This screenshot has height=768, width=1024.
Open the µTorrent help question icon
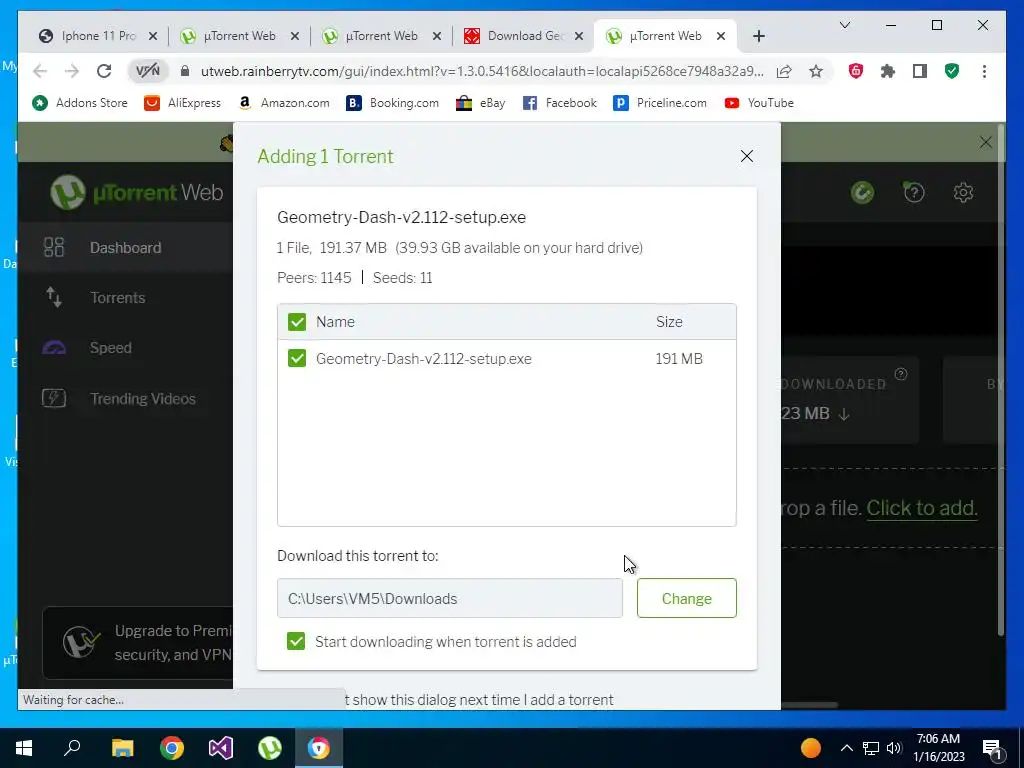click(914, 193)
